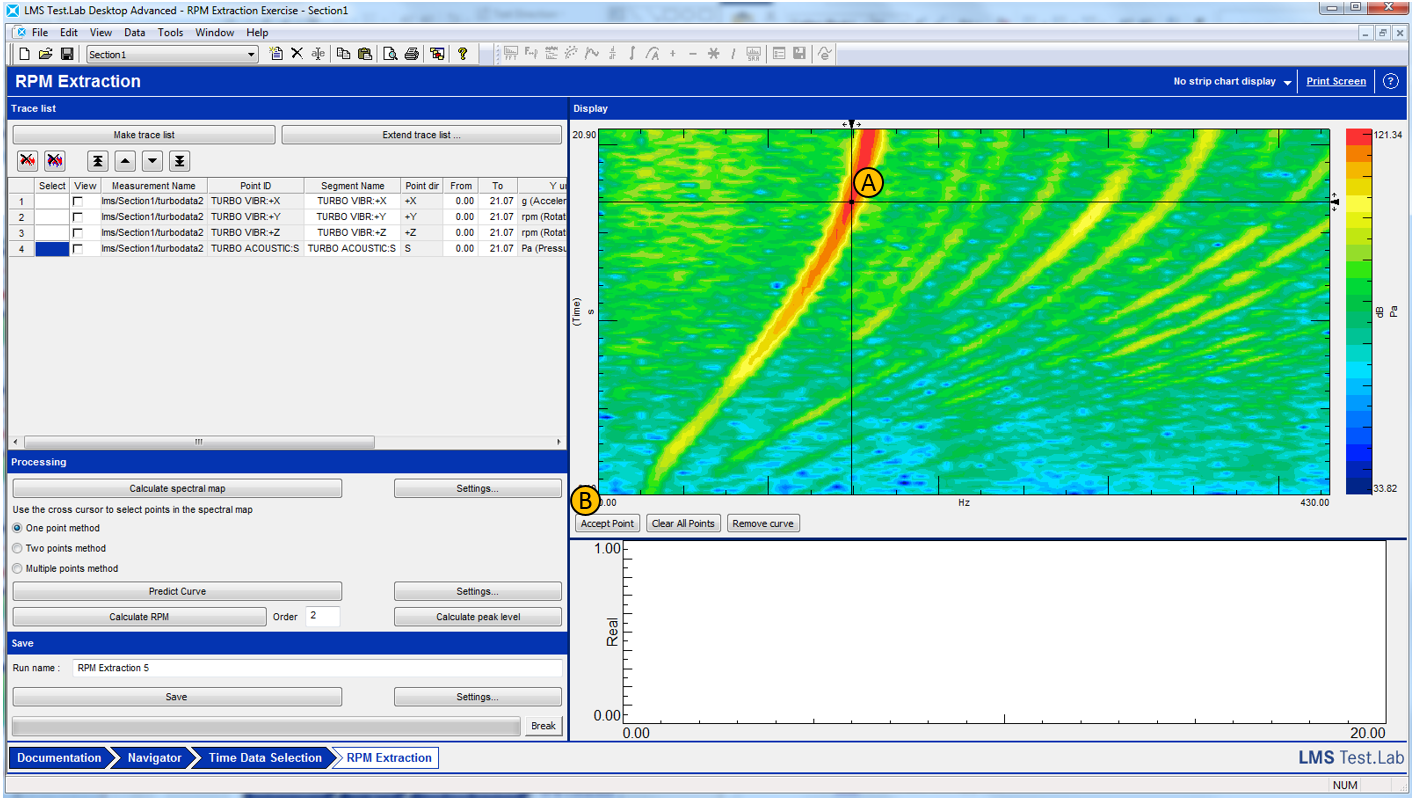Click the Accept Point button

[x=608, y=523]
